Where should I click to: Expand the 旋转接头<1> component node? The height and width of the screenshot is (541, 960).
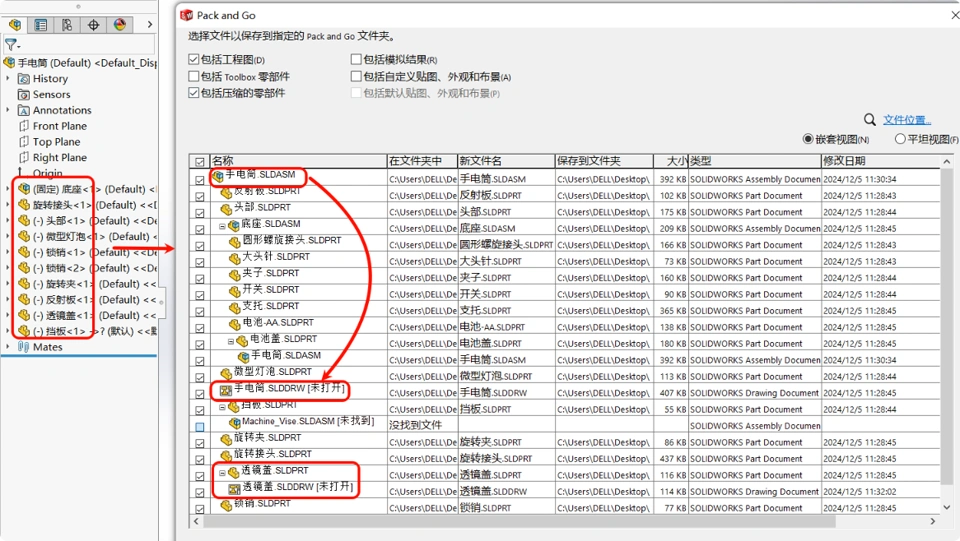pos(8,205)
